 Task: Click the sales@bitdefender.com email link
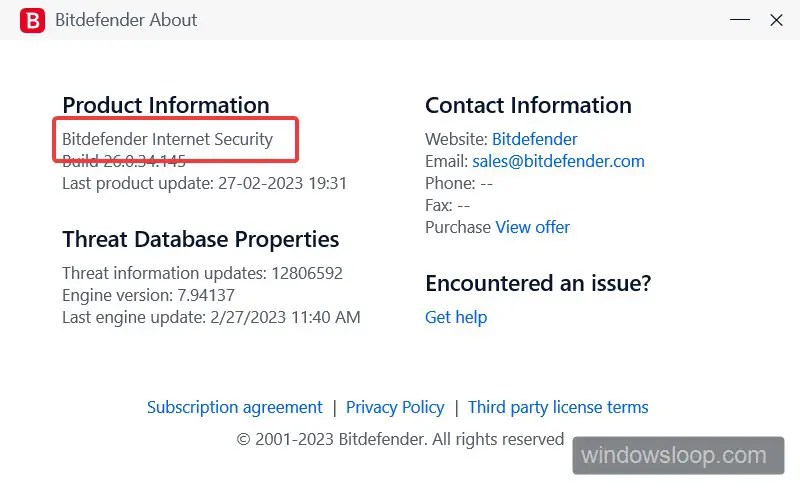[558, 161]
